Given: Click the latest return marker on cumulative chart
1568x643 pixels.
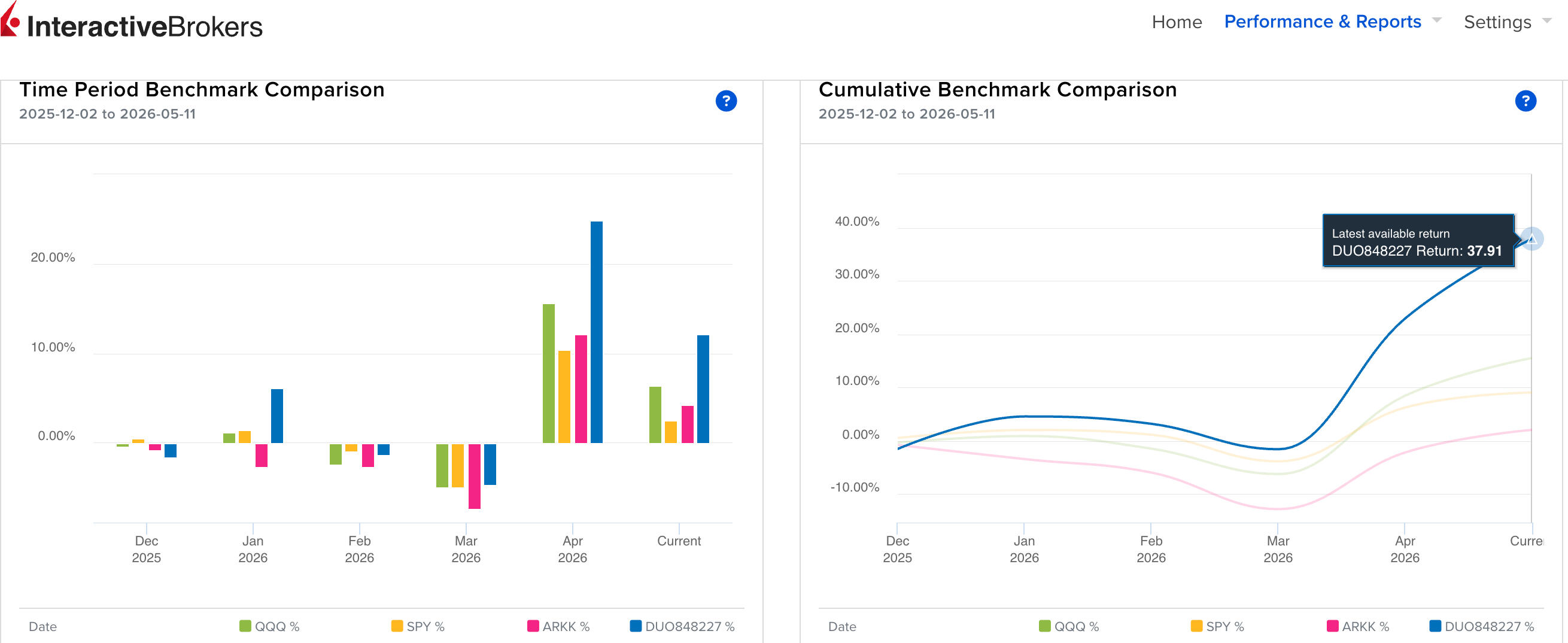Looking at the screenshot, I should pyautogui.click(x=1531, y=239).
